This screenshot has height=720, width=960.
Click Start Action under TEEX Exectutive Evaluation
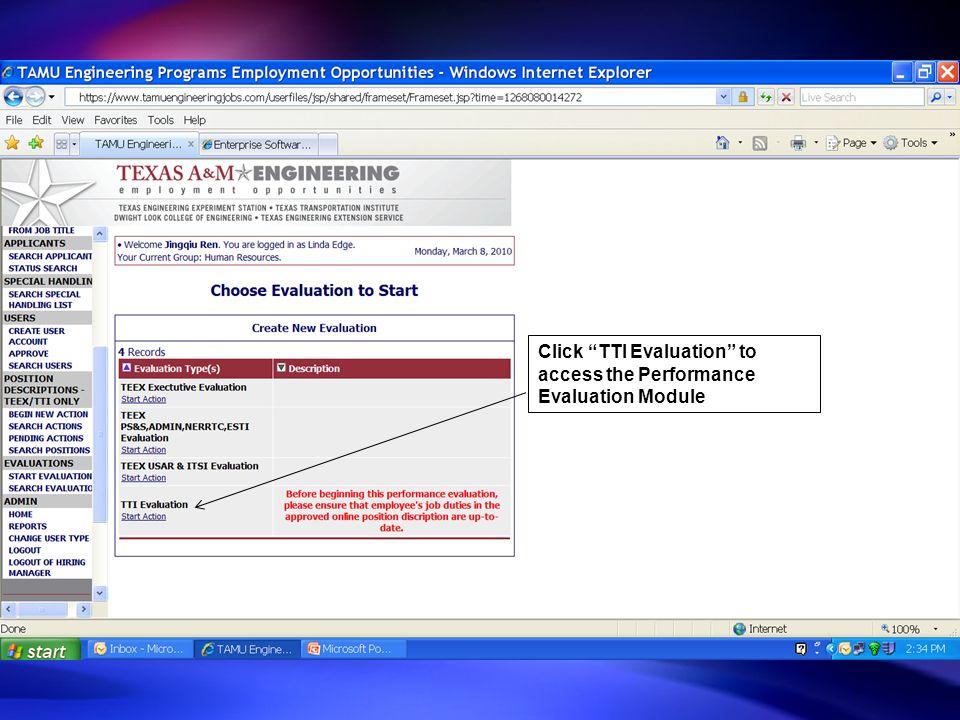click(143, 399)
